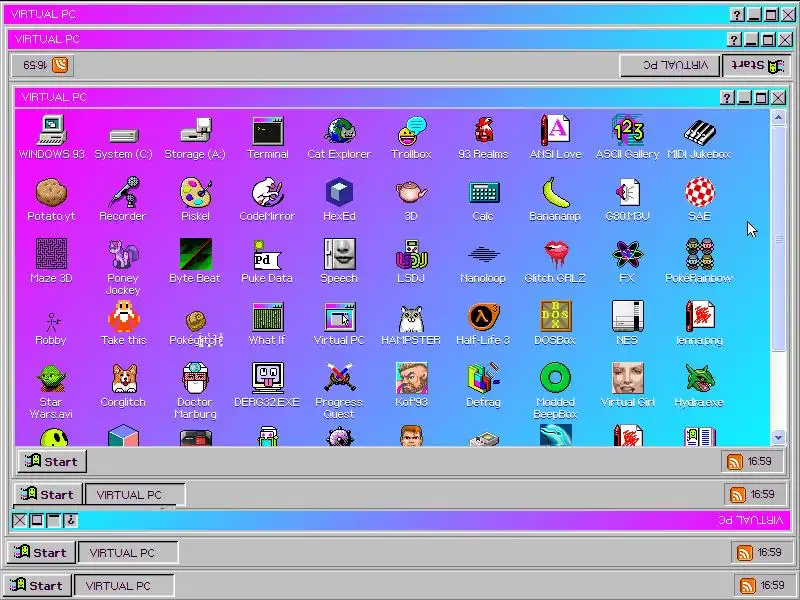Open Bananamp banana icon
Viewport: 800px width, 600px height.
click(x=555, y=192)
